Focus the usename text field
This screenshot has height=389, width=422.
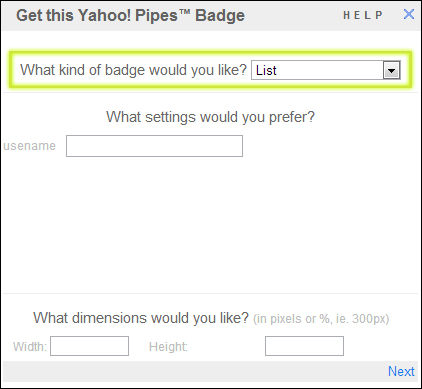[x=154, y=146]
